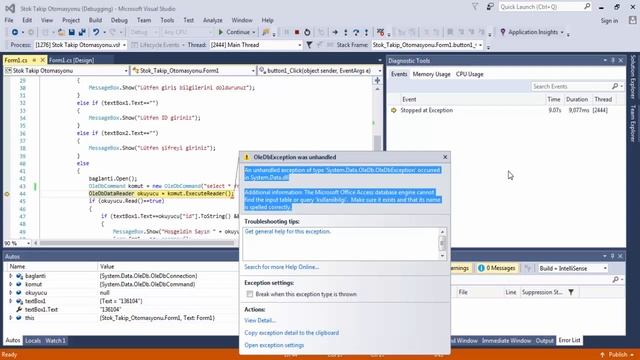Screen dimensions: 640x360
Task: Undo the last action via toolbar icon
Action: 96,32
